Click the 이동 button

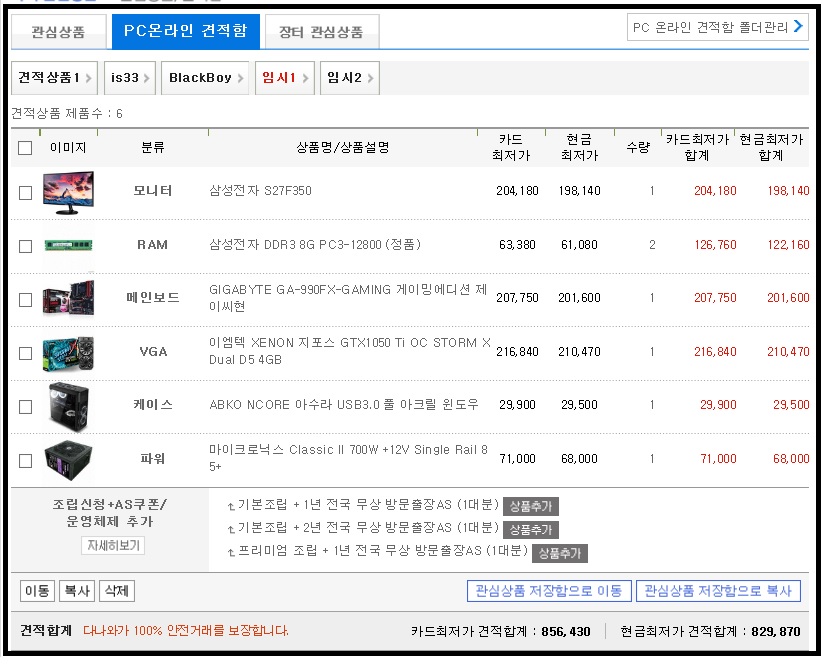pyautogui.click(x=36, y=592)
